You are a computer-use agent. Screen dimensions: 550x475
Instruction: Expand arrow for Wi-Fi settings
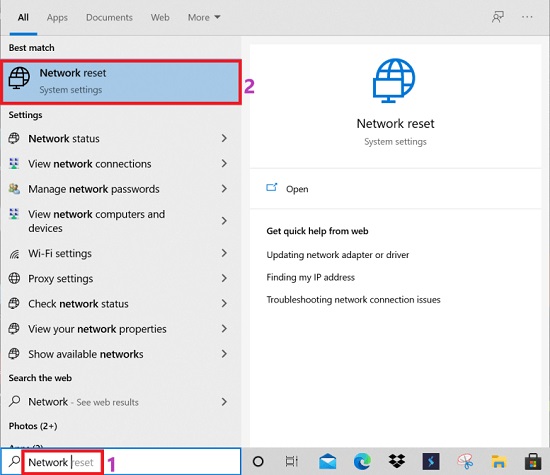point(224,253)
